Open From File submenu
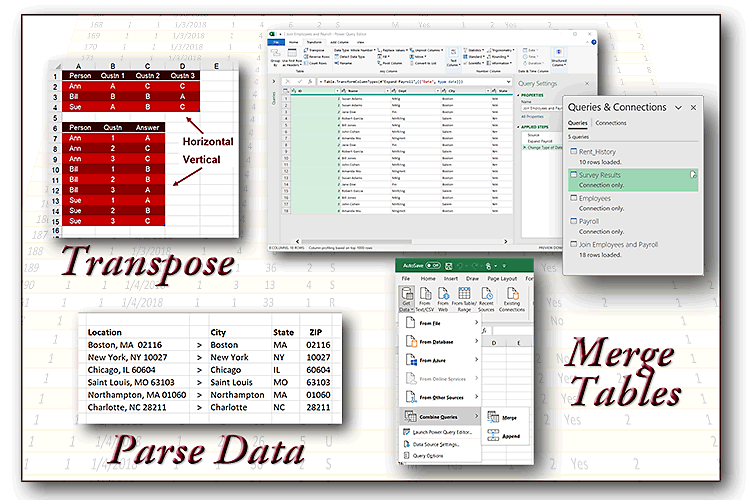 pyautogui.click(x=440, y=323)
